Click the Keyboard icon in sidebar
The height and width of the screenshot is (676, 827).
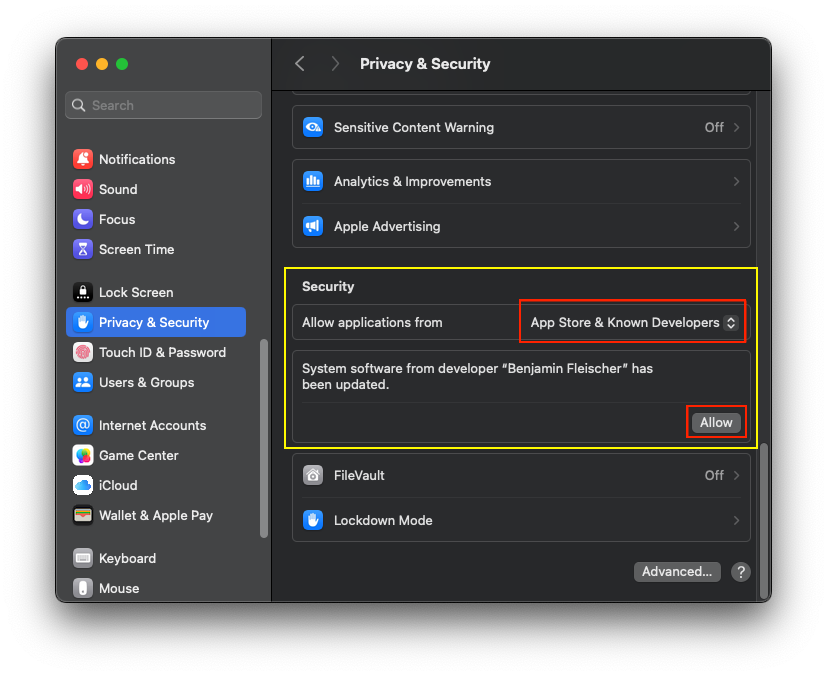tap(83, 558)
